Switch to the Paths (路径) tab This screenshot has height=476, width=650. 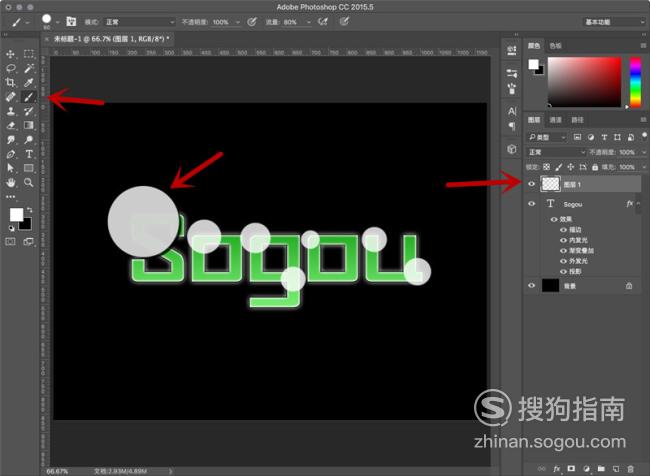(577, 120)
